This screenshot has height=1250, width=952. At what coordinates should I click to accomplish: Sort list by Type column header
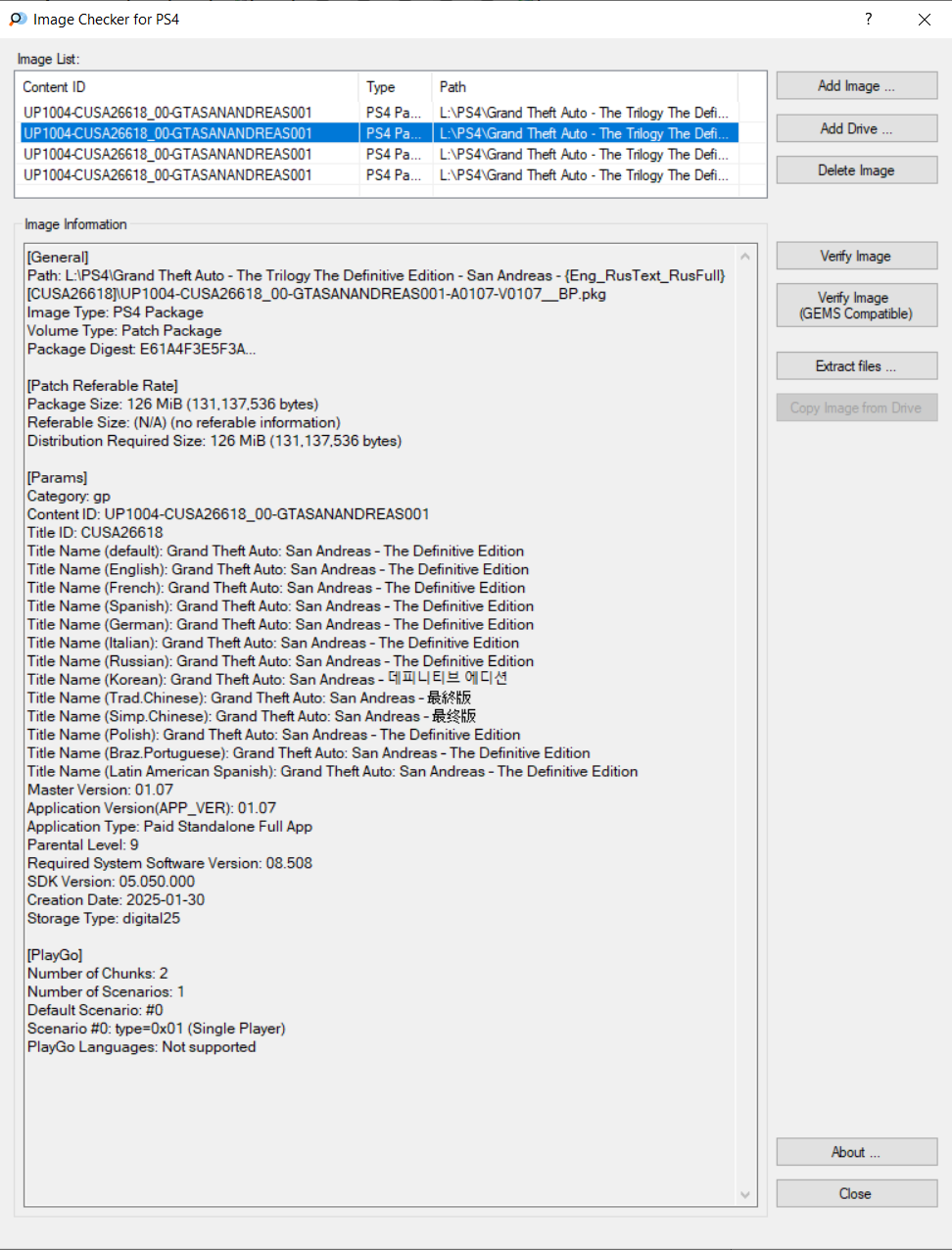tap(396, 87)
